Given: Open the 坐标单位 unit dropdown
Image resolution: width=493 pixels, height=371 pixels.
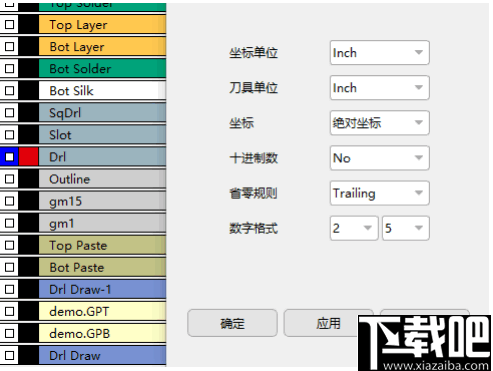Looking at the screenshot, I should (379, 53).
